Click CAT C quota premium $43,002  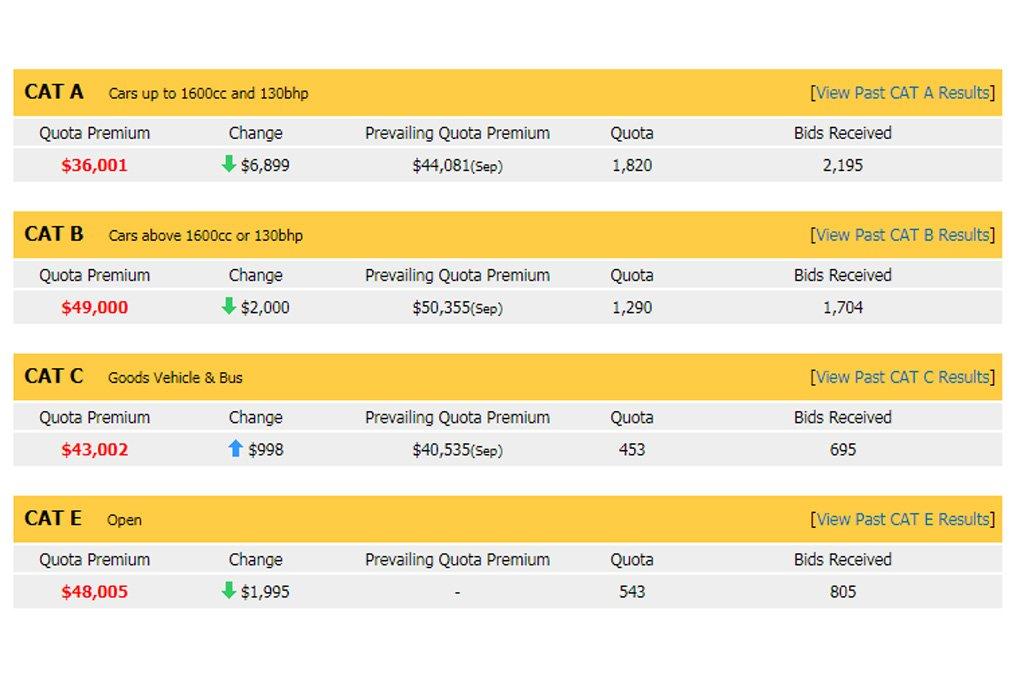[x=95, y=450]
